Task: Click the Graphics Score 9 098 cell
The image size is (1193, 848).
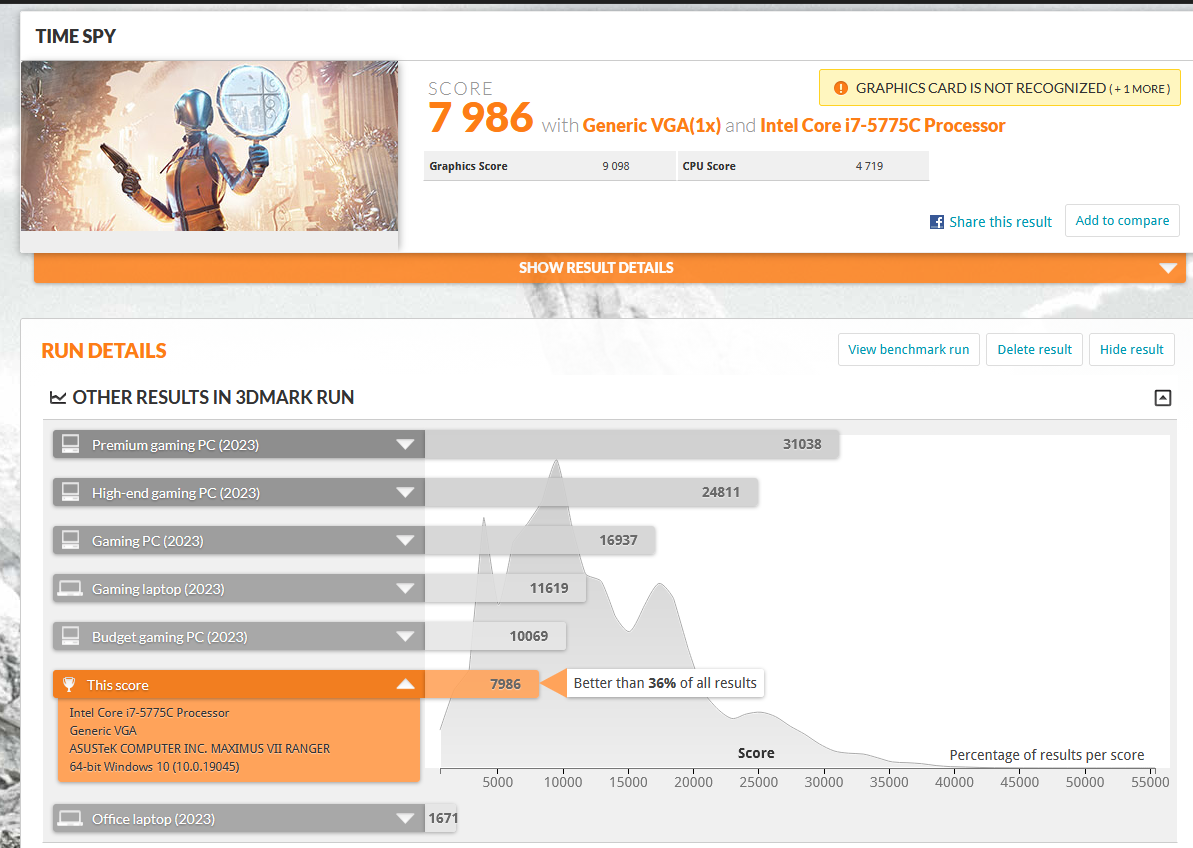Action: [549, 166]
